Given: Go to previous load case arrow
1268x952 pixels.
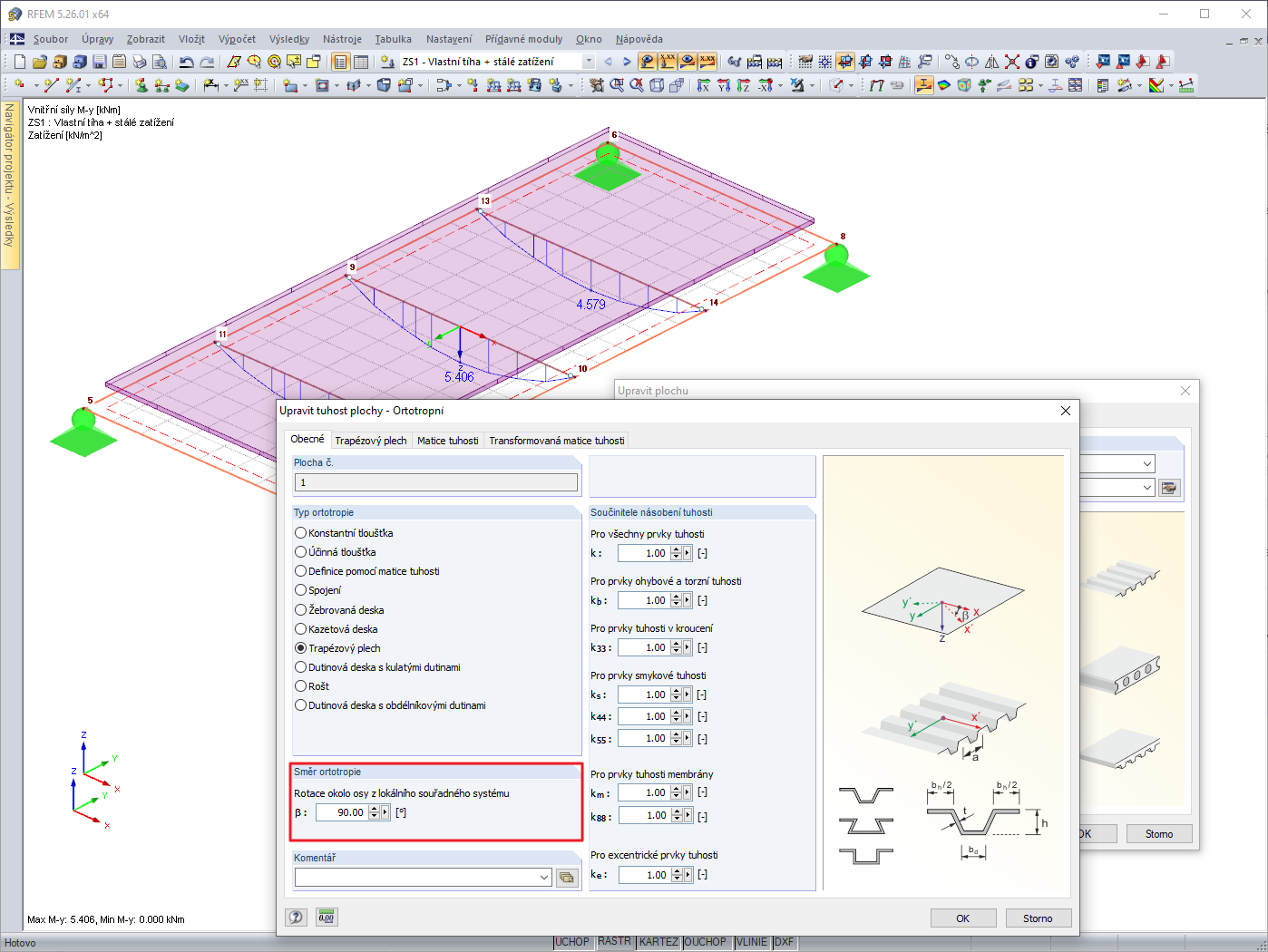Looking at the screenshot, I should pyautogui.click(x=608, y=62).
